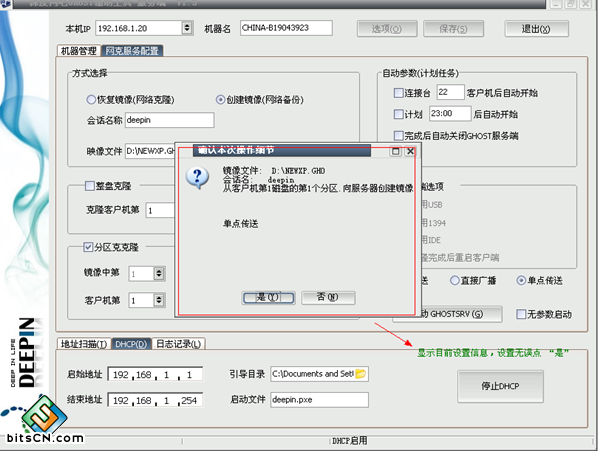
Task: Close the confirmation dialog with X
Action: (x=410, y=151)
